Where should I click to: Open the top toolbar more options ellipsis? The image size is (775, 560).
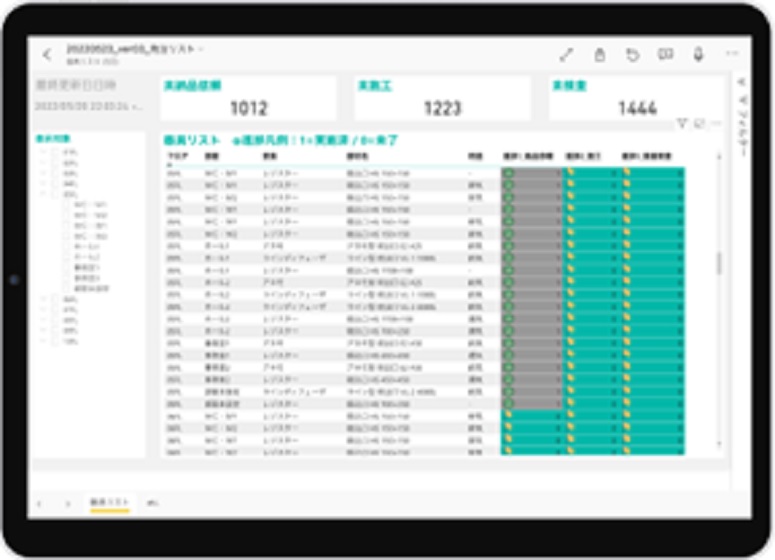pos(731,55)
